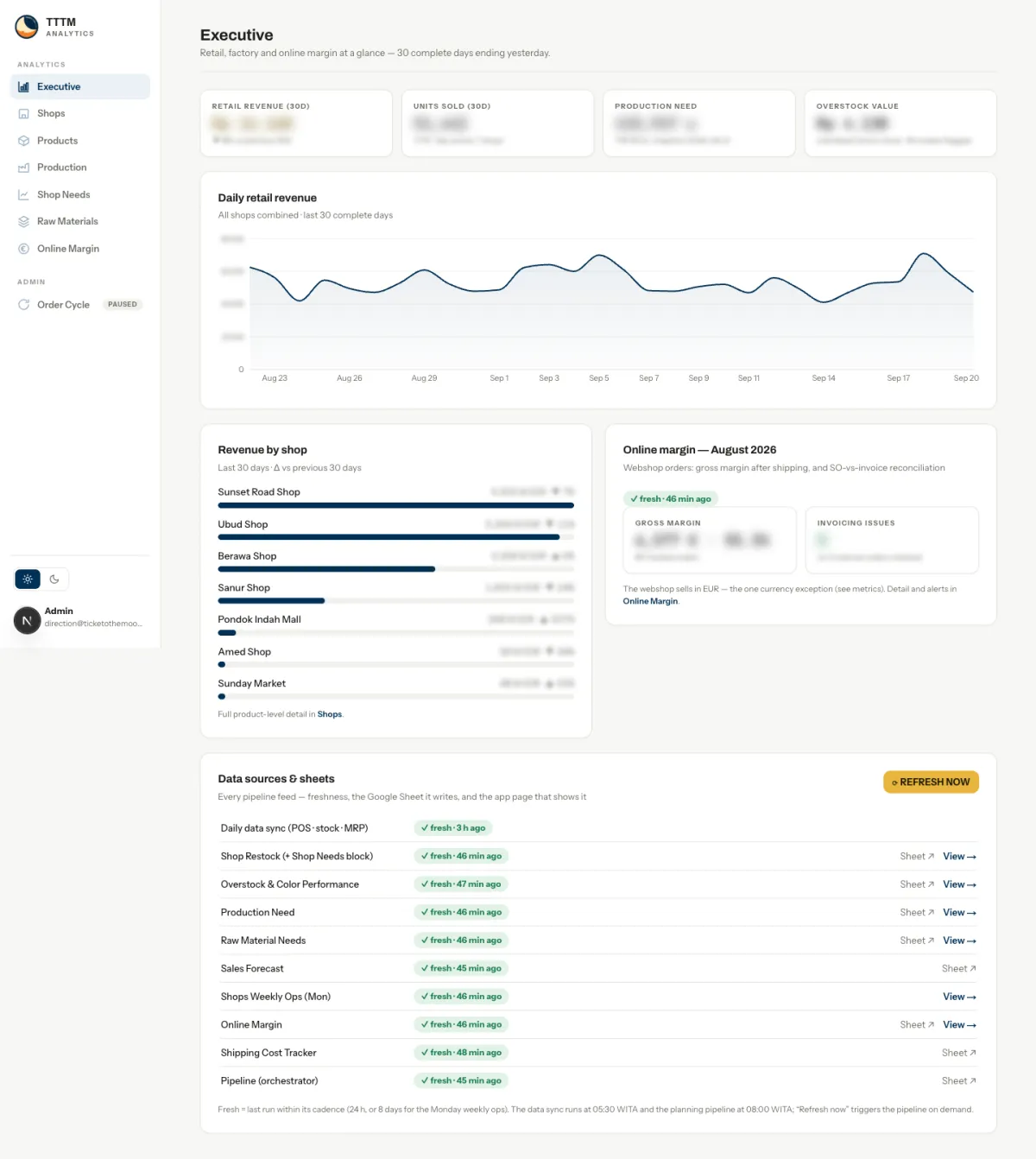Click the Production factory icon in sidebar
The image size is (1036, 1159).
[24, 168]
